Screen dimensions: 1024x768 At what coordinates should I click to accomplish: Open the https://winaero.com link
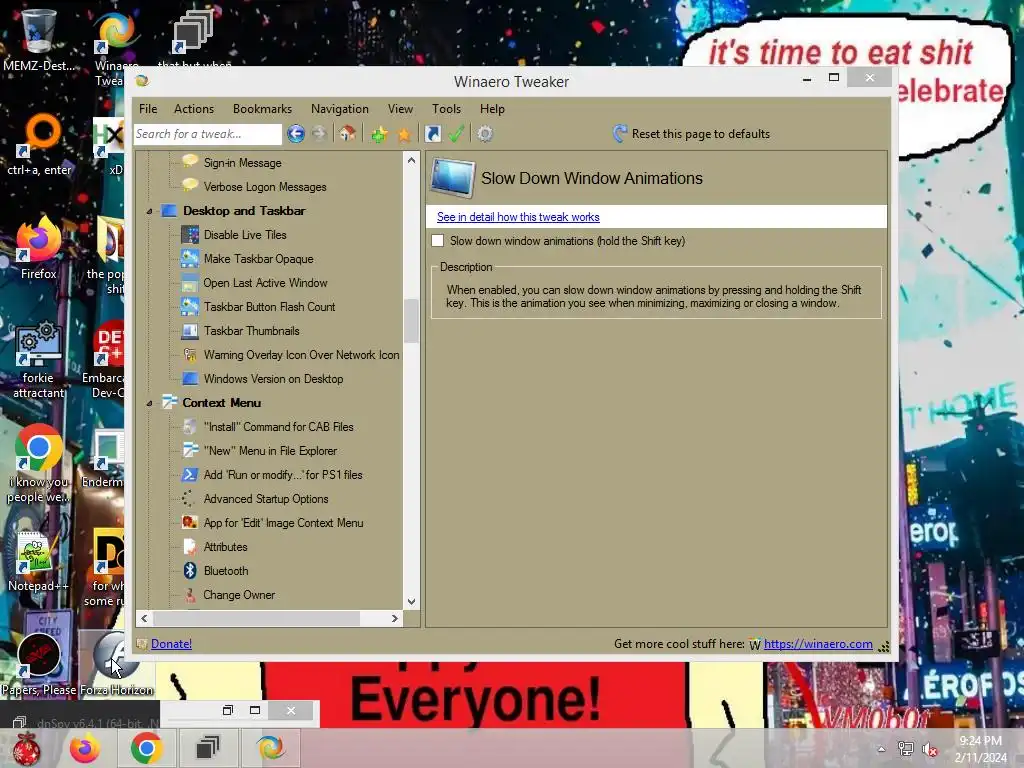click(818, 644)
